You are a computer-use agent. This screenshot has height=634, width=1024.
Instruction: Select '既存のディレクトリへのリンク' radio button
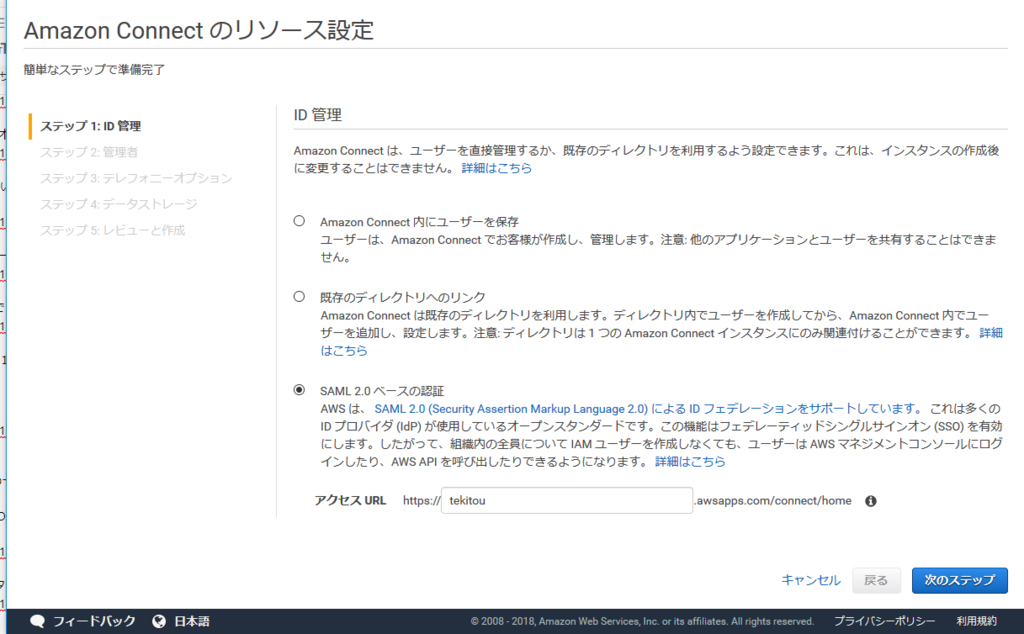tap(298, 295)
